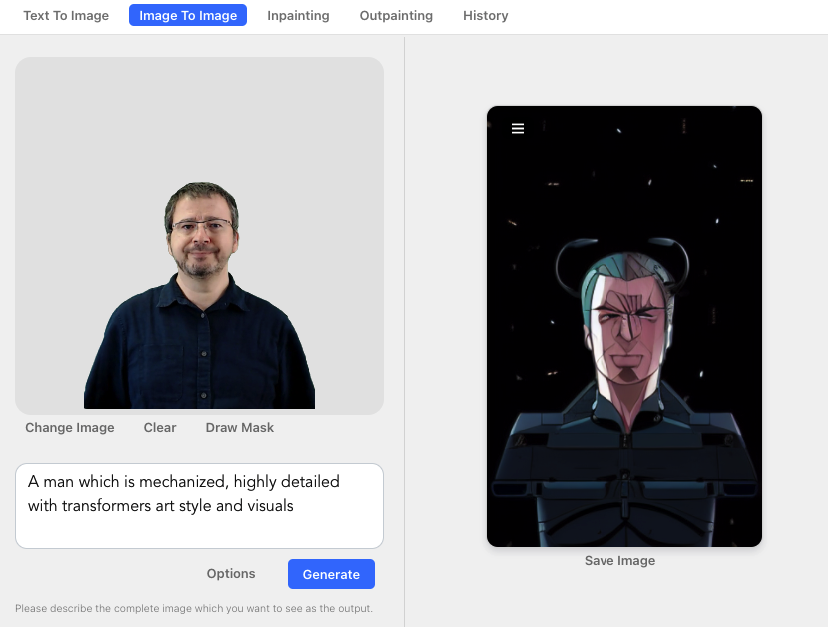828x627 pixels.
Task: Open the History tab
Action: click(x=485, y=16)
